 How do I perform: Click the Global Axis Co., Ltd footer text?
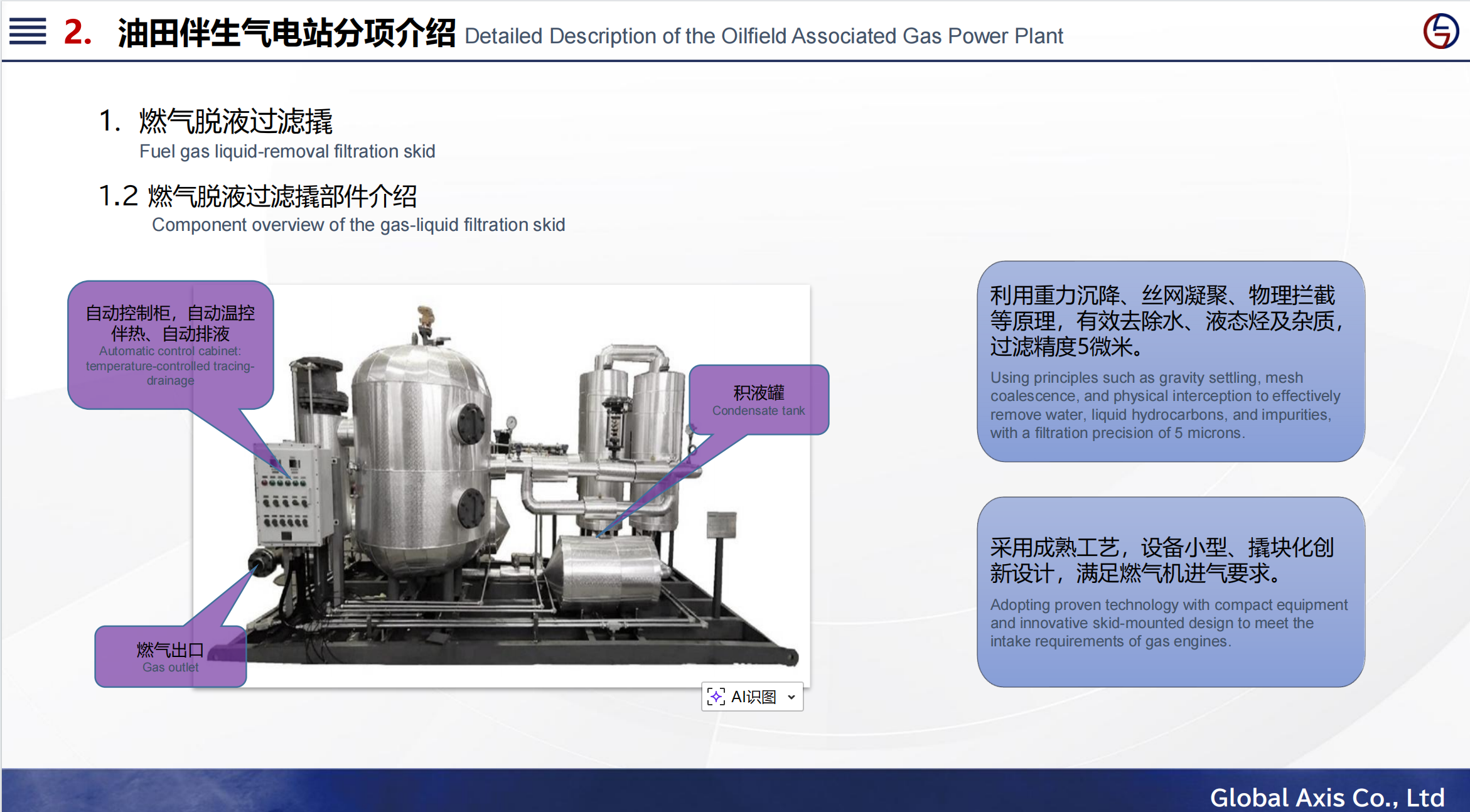coord(1326,797)
